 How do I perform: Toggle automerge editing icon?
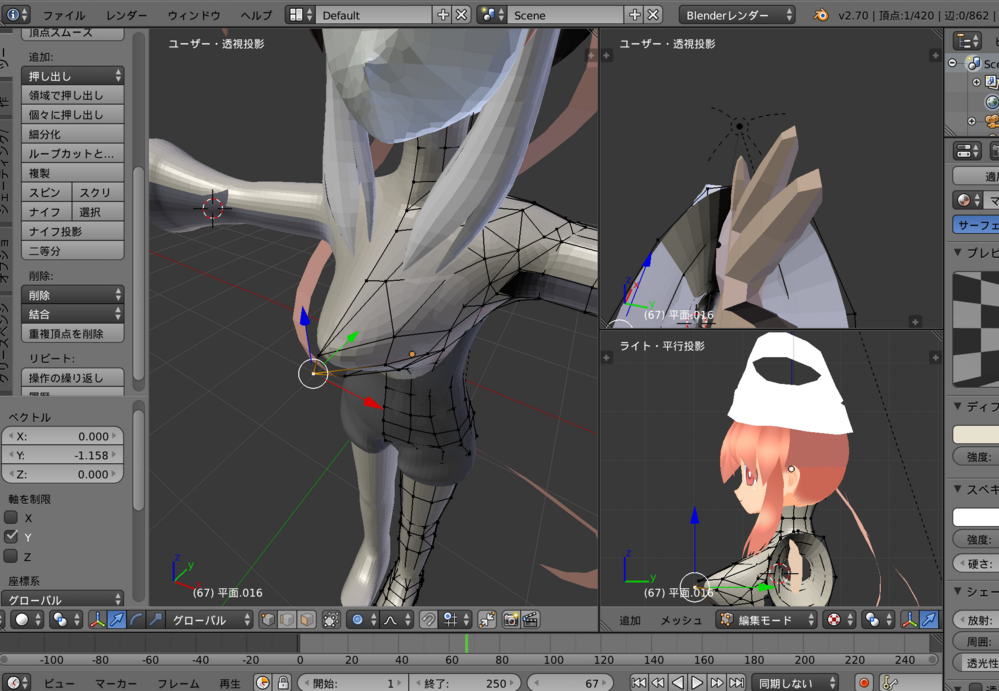(487, 619)
